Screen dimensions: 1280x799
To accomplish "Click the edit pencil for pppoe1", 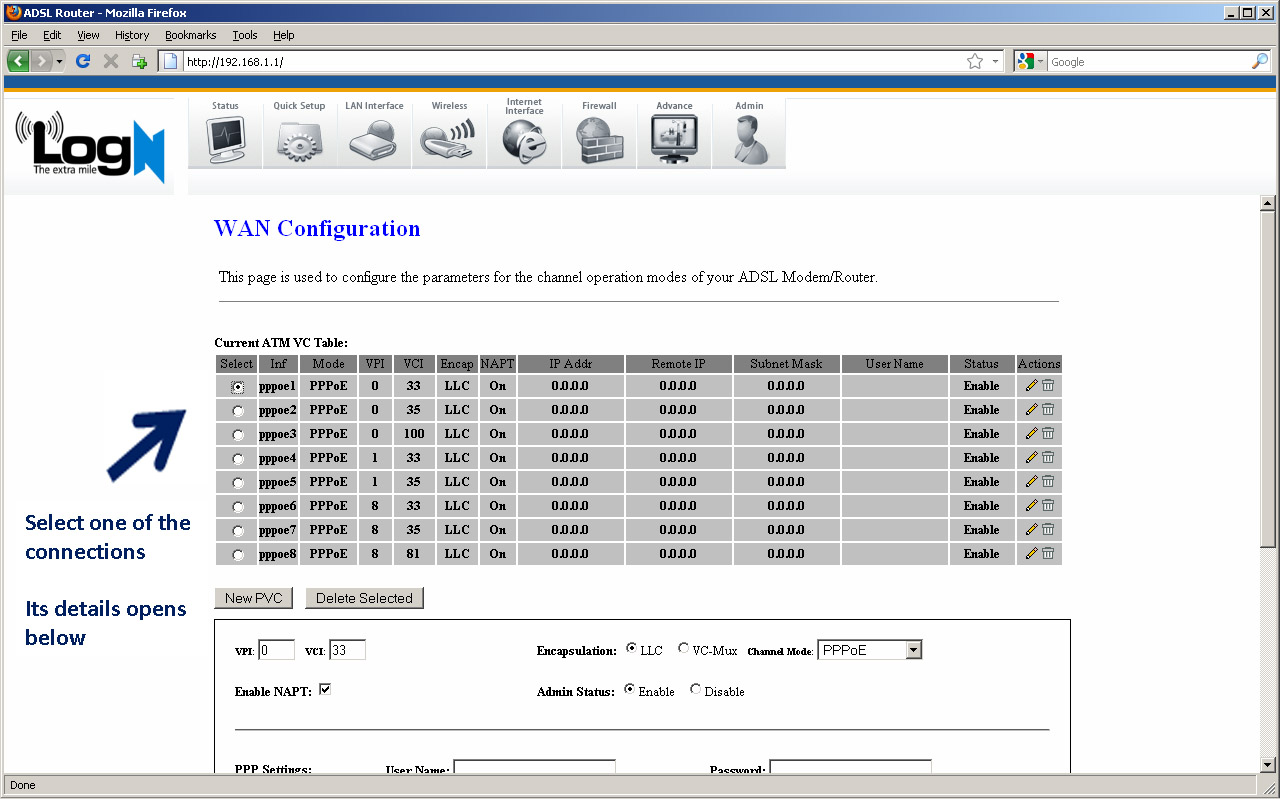I will click(1031, 385).
